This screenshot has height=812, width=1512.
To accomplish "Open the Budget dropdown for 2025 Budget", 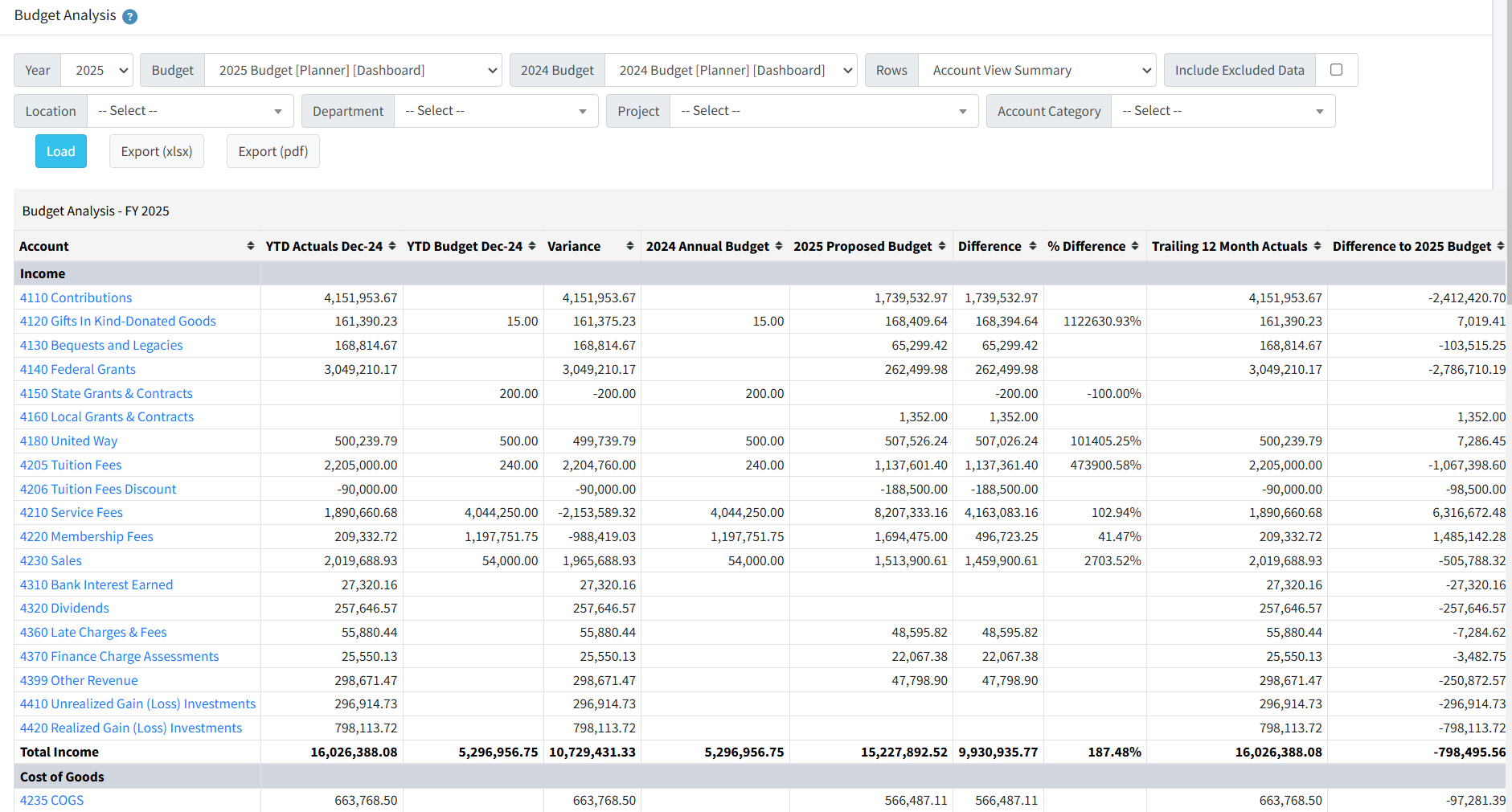I will (354, 70).
